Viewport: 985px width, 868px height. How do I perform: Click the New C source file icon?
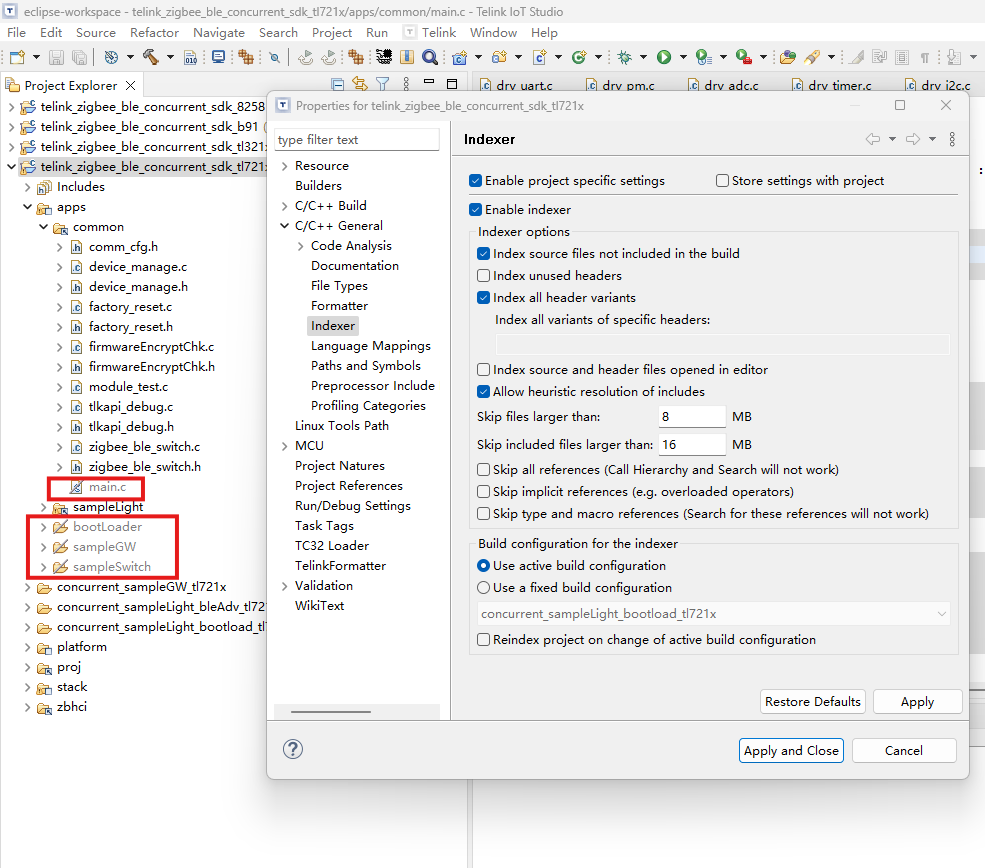point(540,57)
